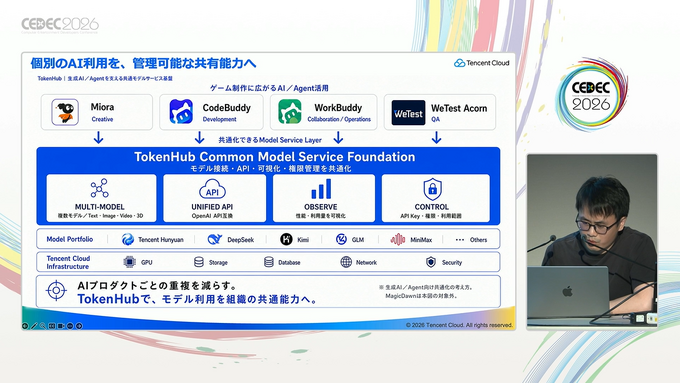Click the Network globe icon

pyautogui.click(x=346, y=262)
